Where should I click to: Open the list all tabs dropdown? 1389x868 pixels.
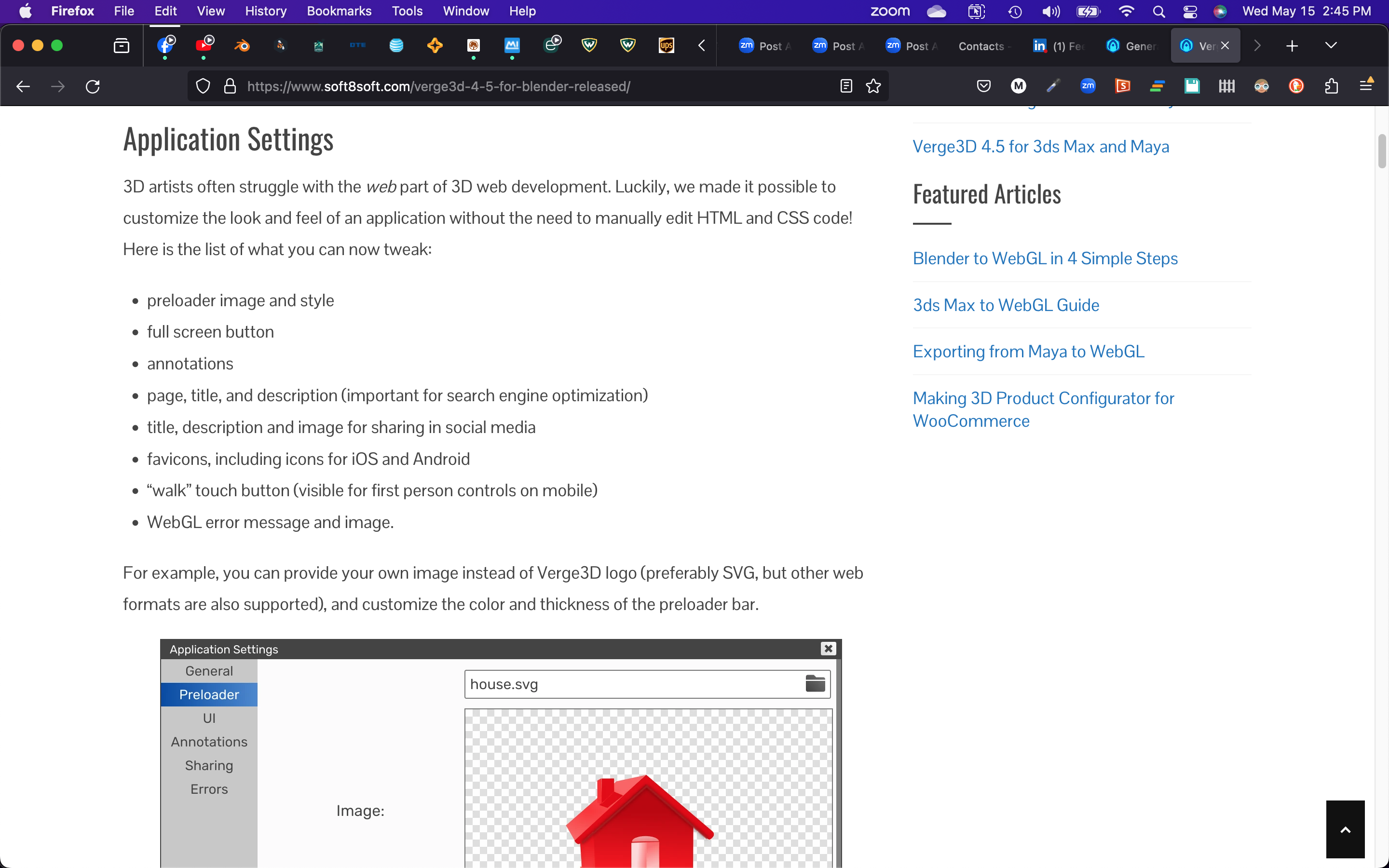point(1331,46)
